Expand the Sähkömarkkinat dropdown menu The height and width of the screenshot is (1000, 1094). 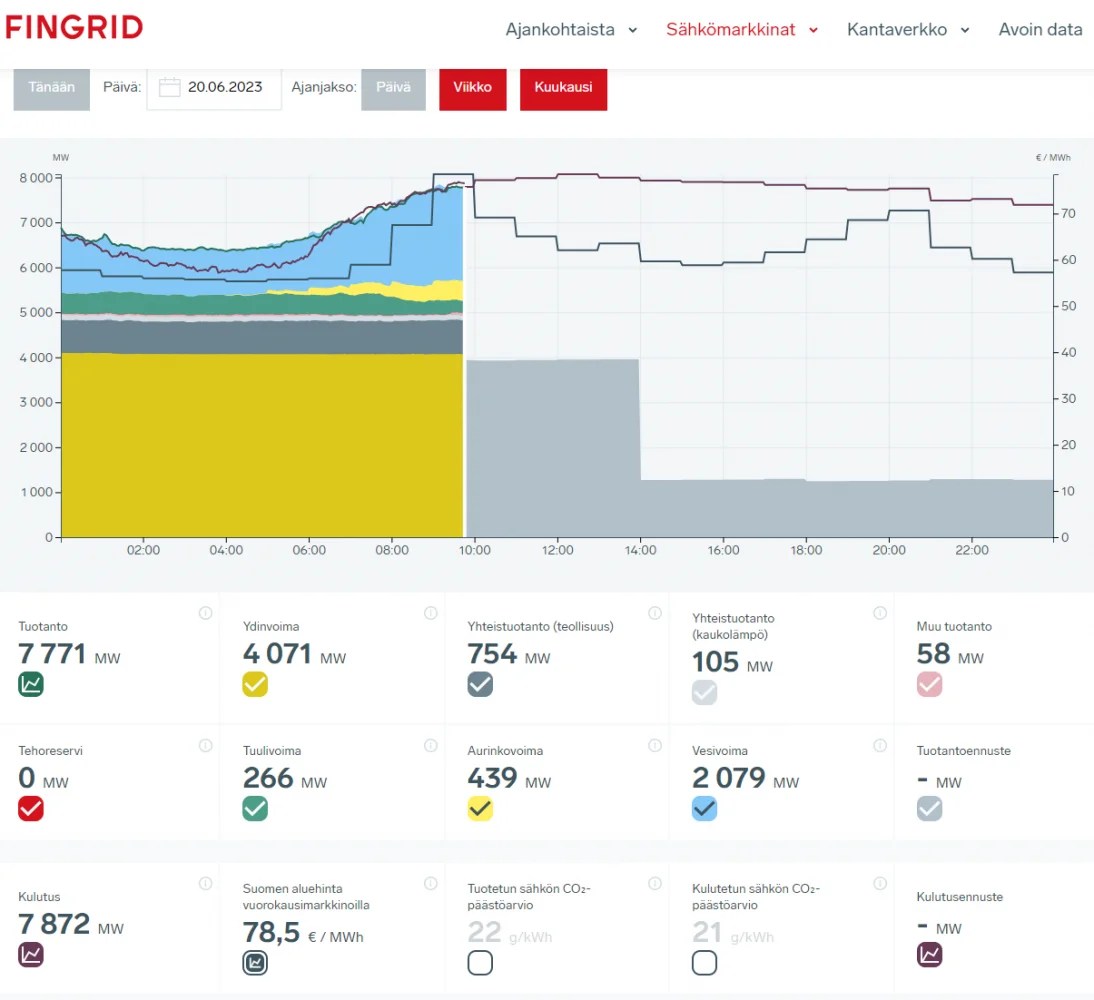tap(742, 30)
